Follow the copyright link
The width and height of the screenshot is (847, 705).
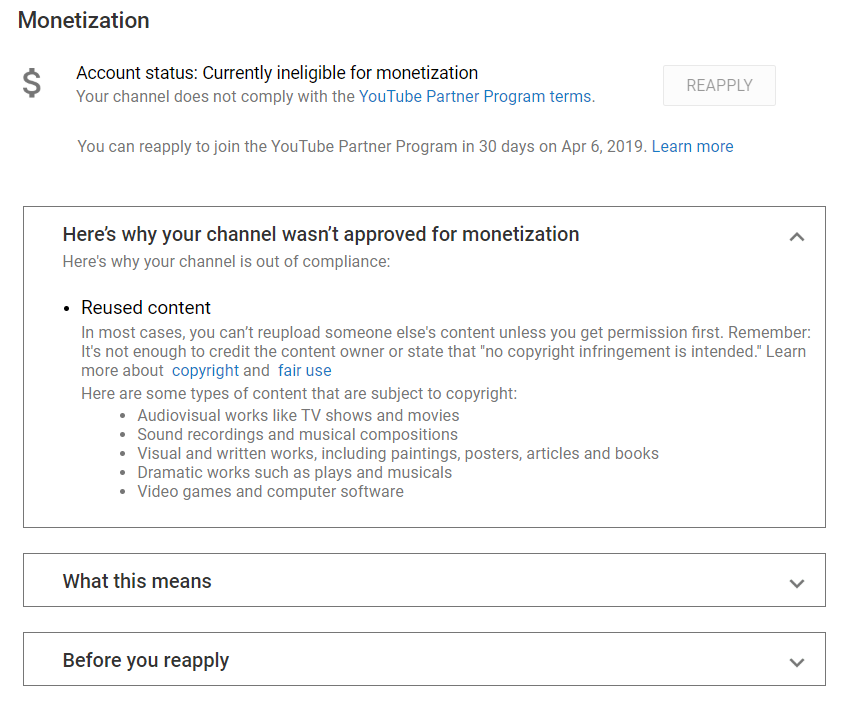tap(205, 371)
